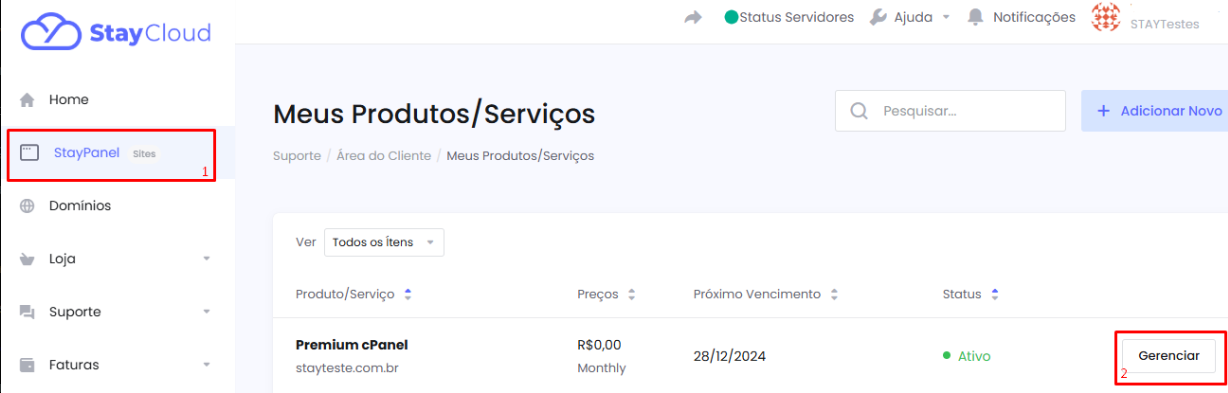Click the Pesquisar search field

click(950, 111)
